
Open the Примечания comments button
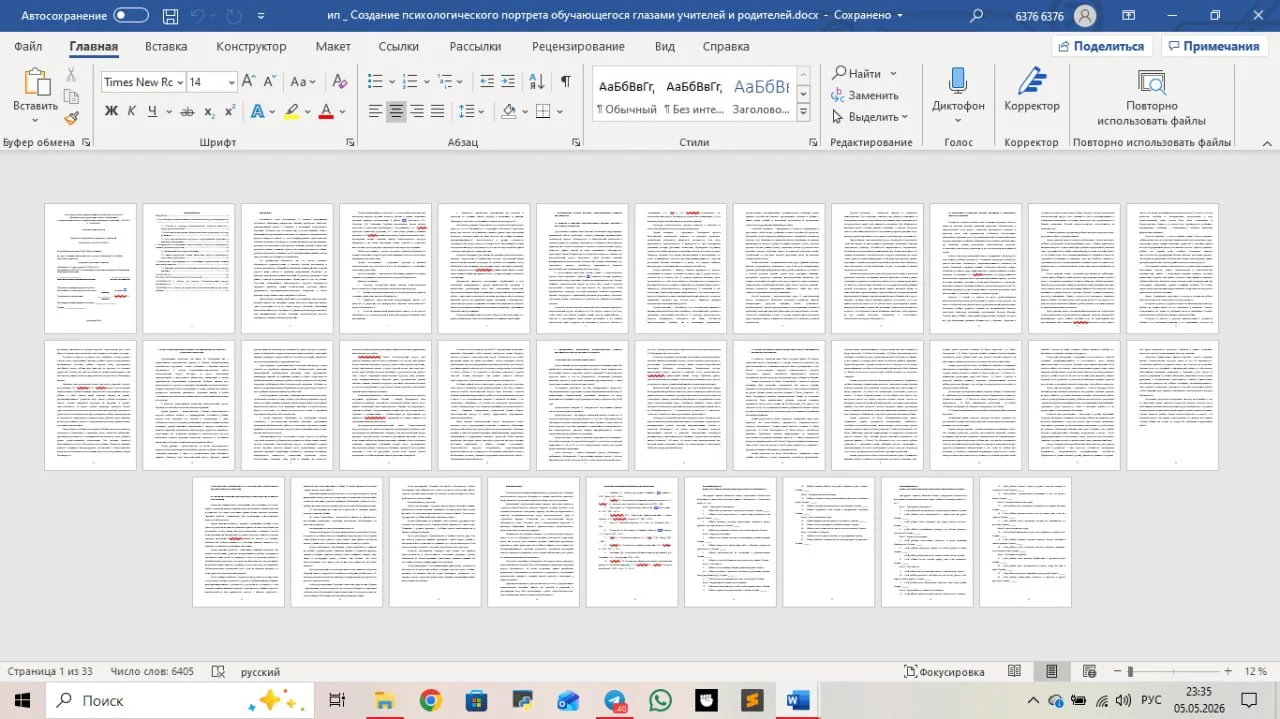pyautogui.click(x=1214, y=46)
